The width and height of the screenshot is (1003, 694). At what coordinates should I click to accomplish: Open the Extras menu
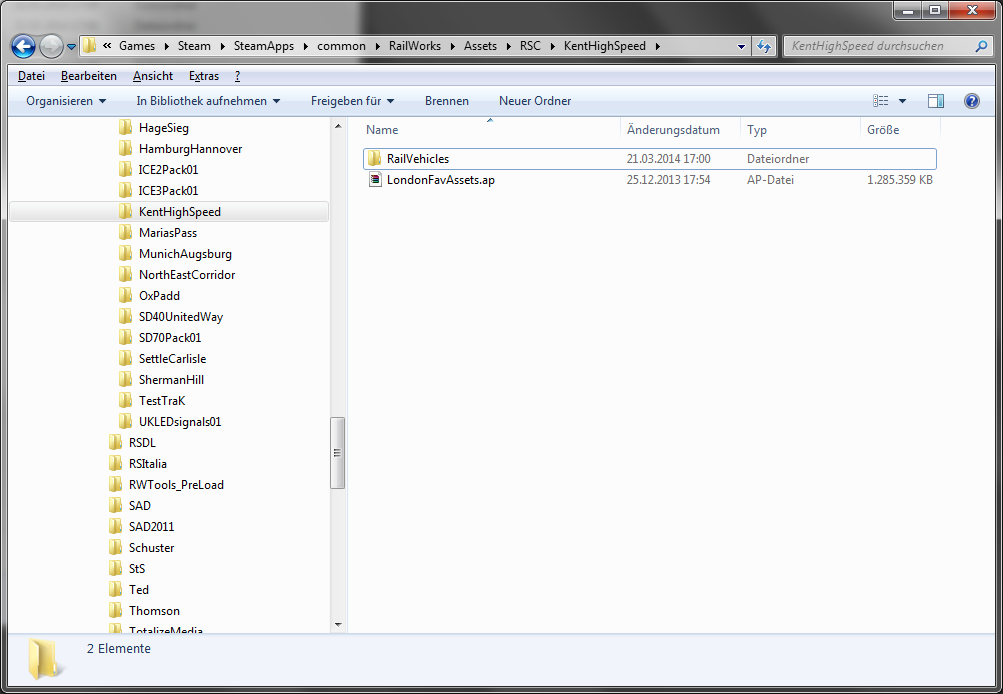pyautogui.click(x=204, y=76)
